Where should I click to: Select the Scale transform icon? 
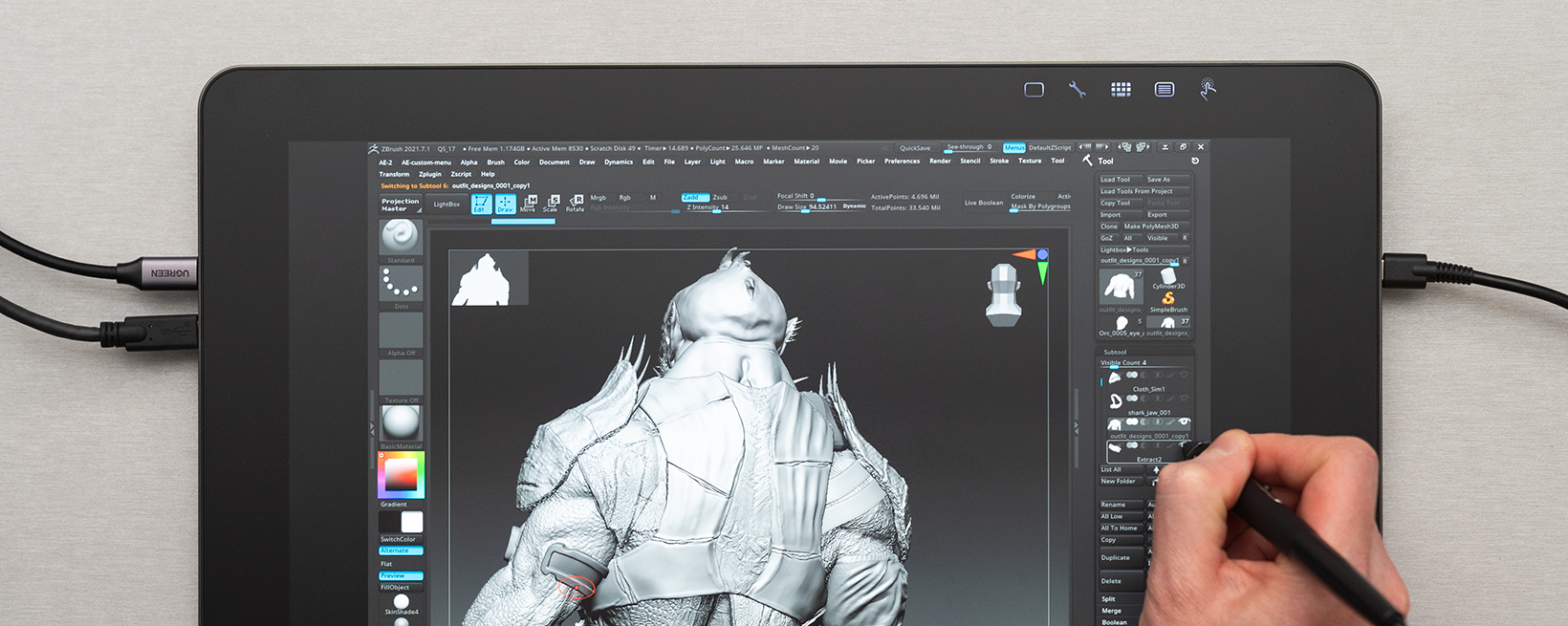click(x=551, y=204)
